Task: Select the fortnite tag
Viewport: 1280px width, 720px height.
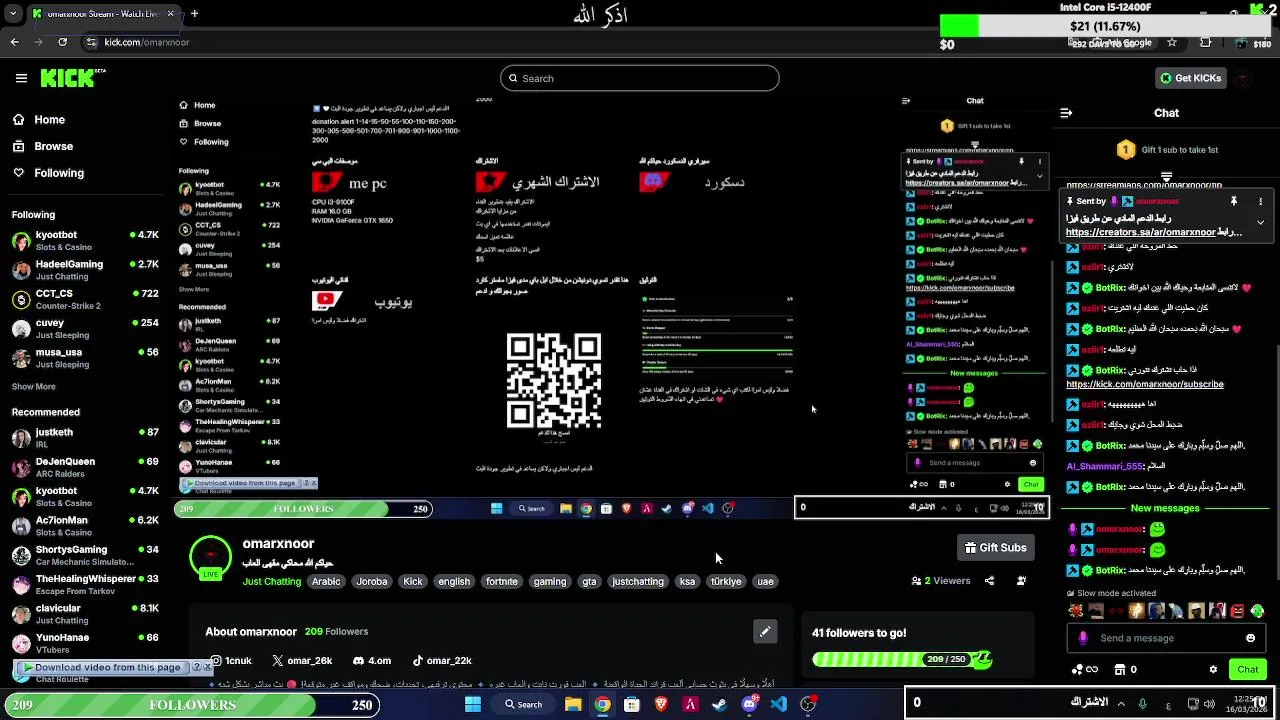Action: pos(502,581)
